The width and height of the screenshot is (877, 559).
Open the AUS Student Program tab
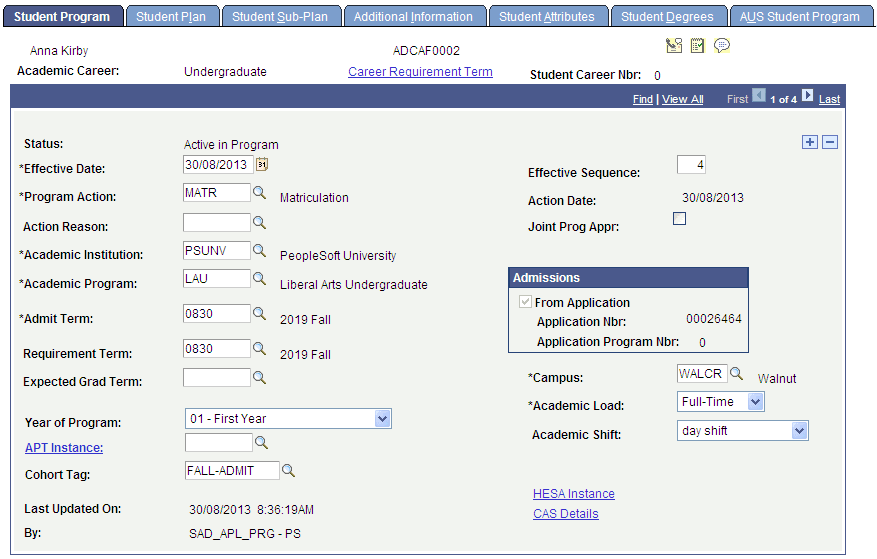[x=799, y=17]
